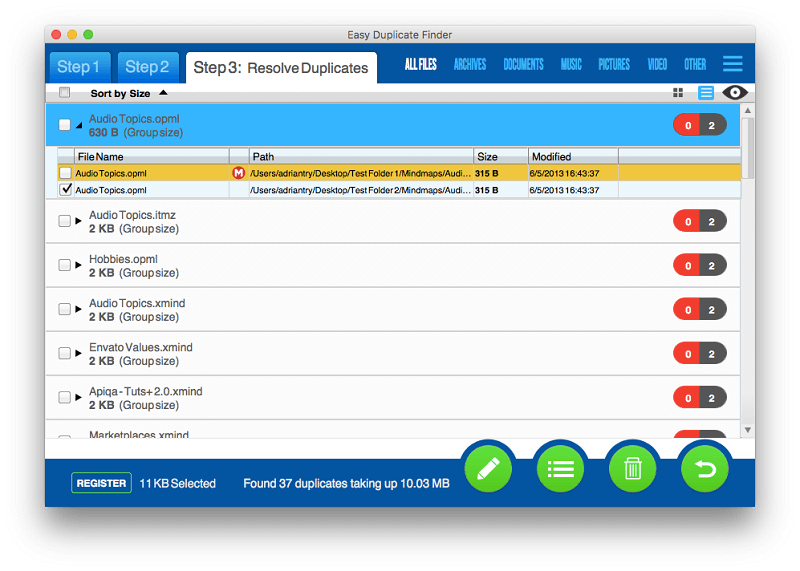Click the 0/2 counter badge for Apiqa-Tuts+2.0.xmind
800x571 pixels.
(x=699, y=398)
